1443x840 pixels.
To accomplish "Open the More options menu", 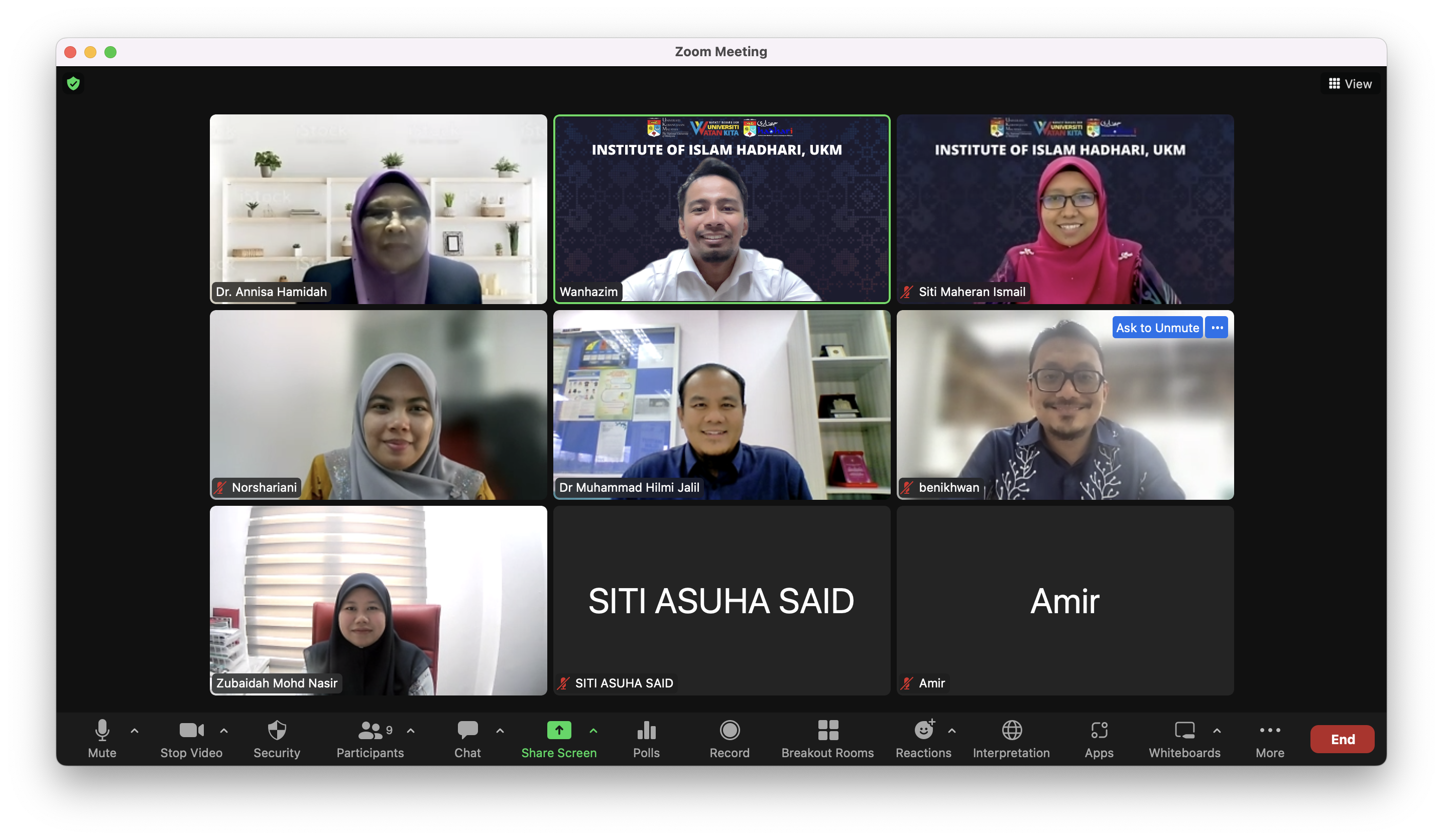I will (x=1269, y=731).
